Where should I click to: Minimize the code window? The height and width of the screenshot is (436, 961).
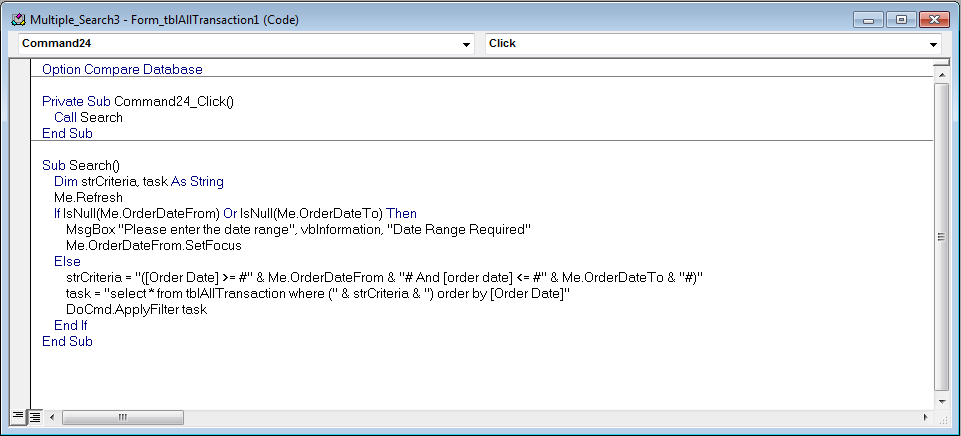[868, 20]
